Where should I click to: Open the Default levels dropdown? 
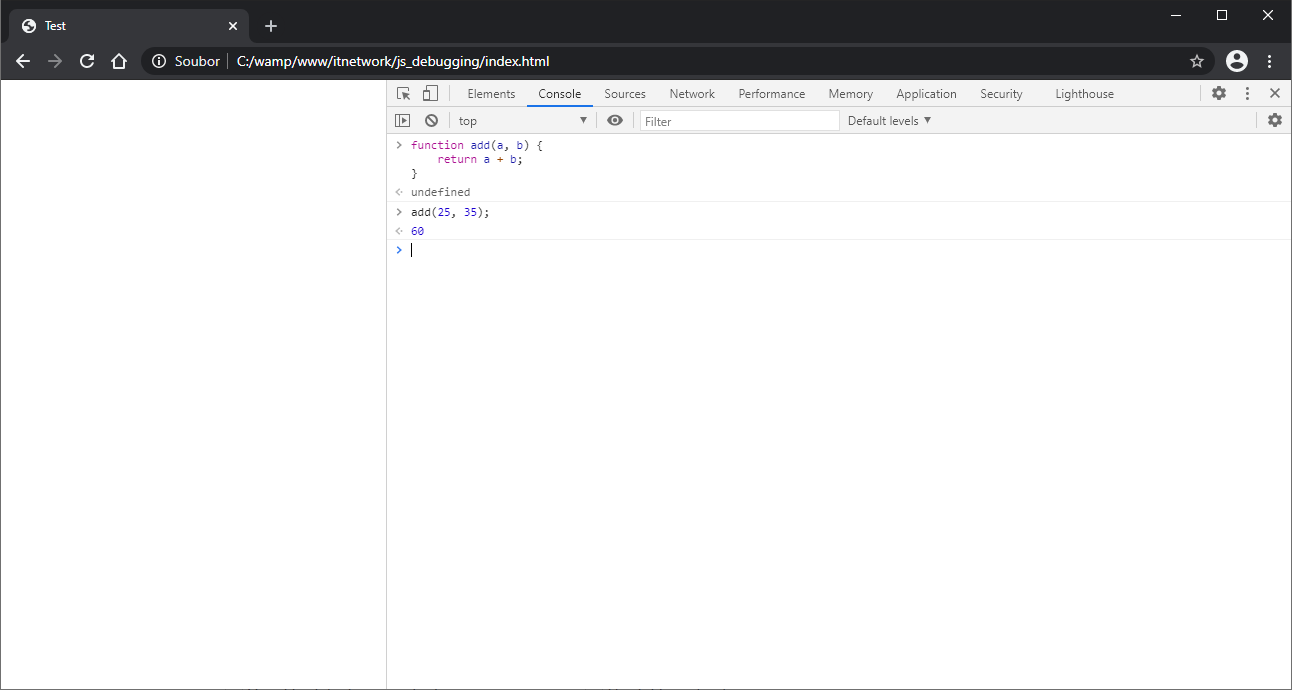click(889, 121)
